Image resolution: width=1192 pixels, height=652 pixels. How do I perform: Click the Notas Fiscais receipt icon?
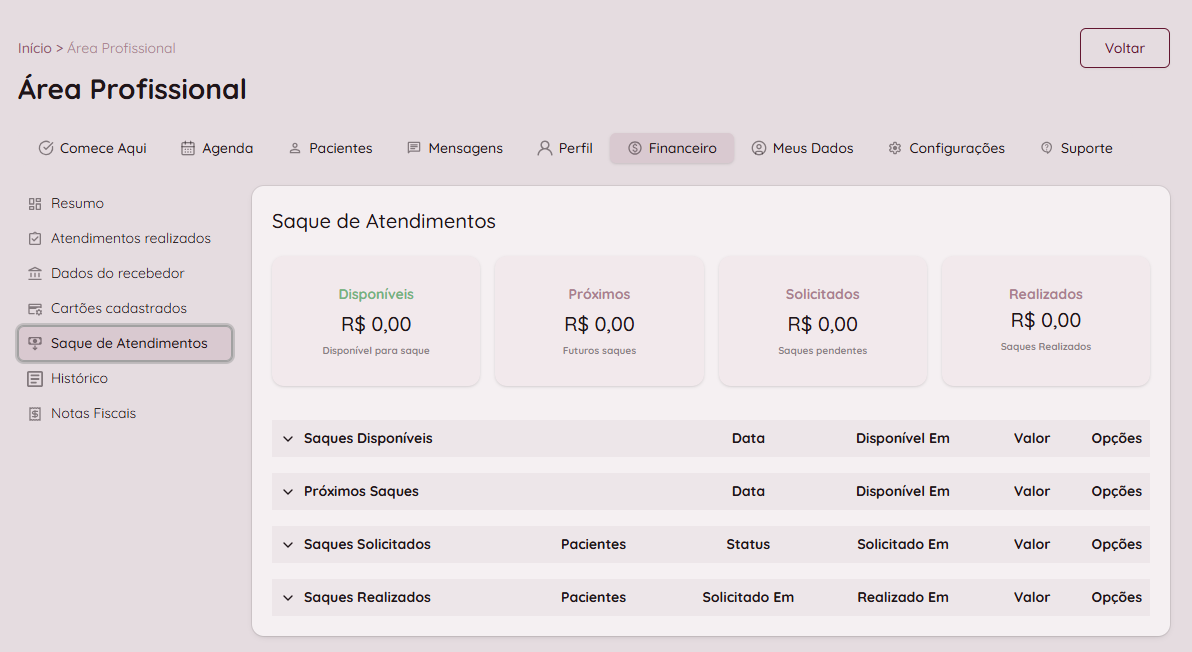tap(35, 413)
